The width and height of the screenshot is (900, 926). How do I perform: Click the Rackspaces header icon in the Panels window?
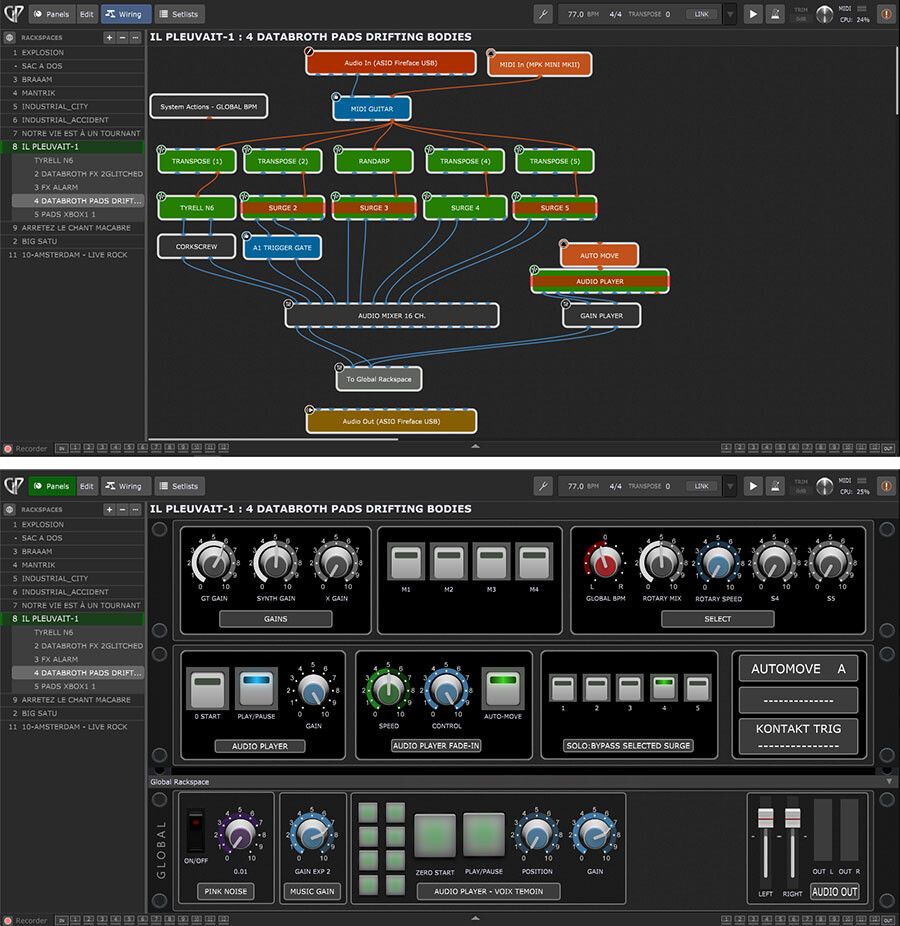click(x=9, y=509)
